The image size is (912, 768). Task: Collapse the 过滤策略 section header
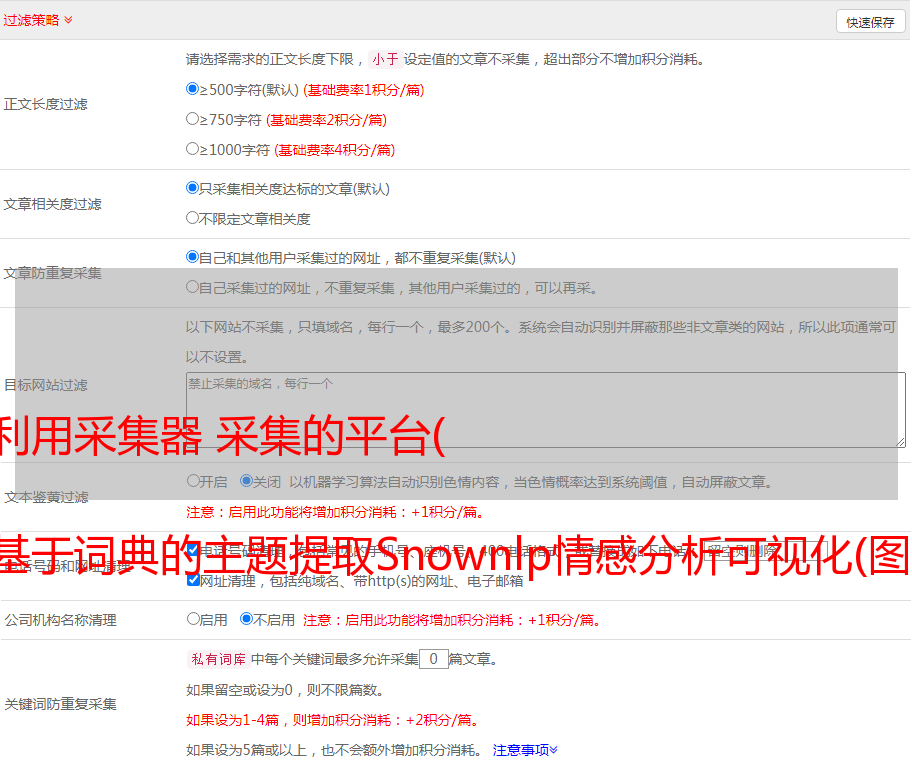38,20
